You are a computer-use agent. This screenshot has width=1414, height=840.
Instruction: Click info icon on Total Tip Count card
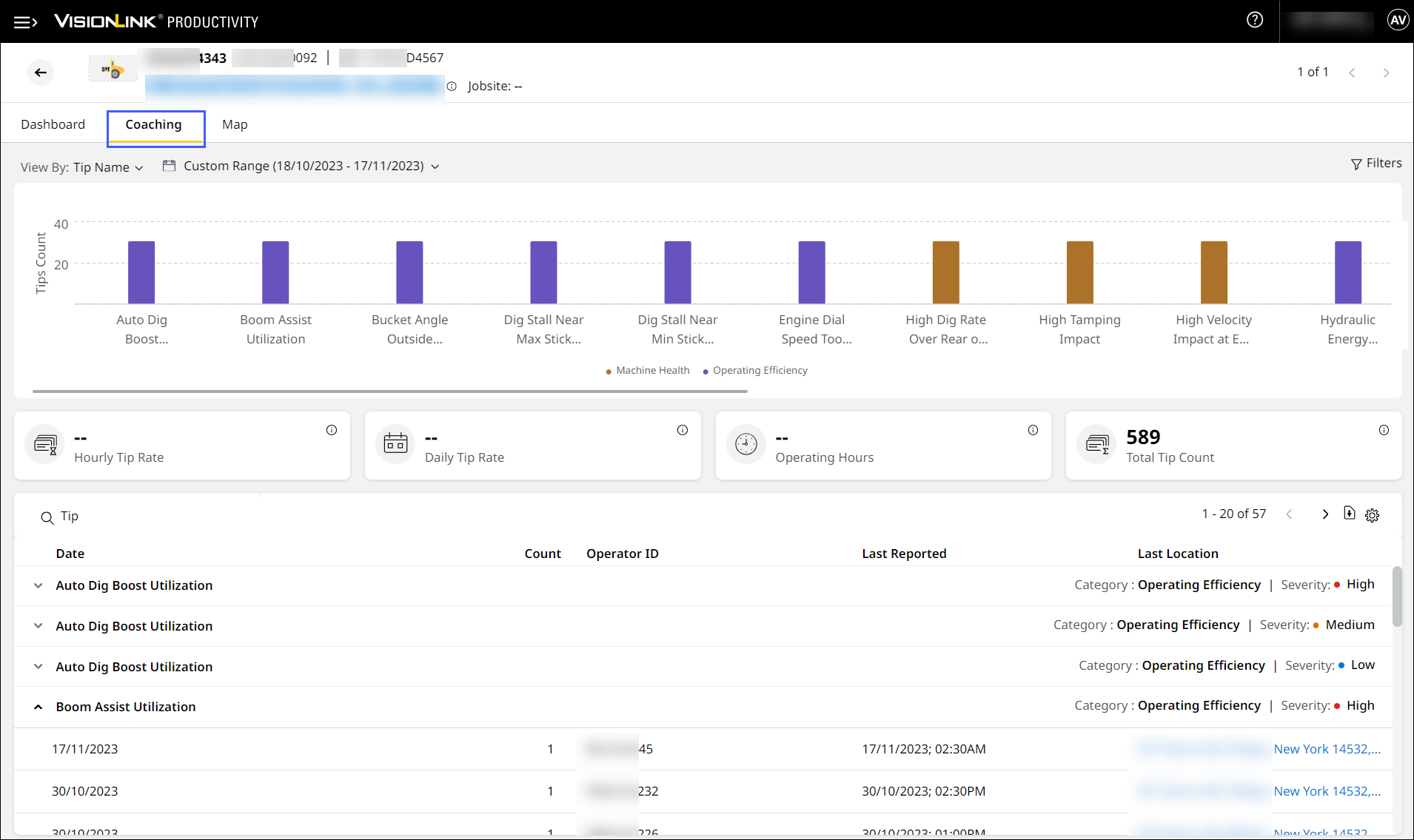click(x=1383, y=431)
